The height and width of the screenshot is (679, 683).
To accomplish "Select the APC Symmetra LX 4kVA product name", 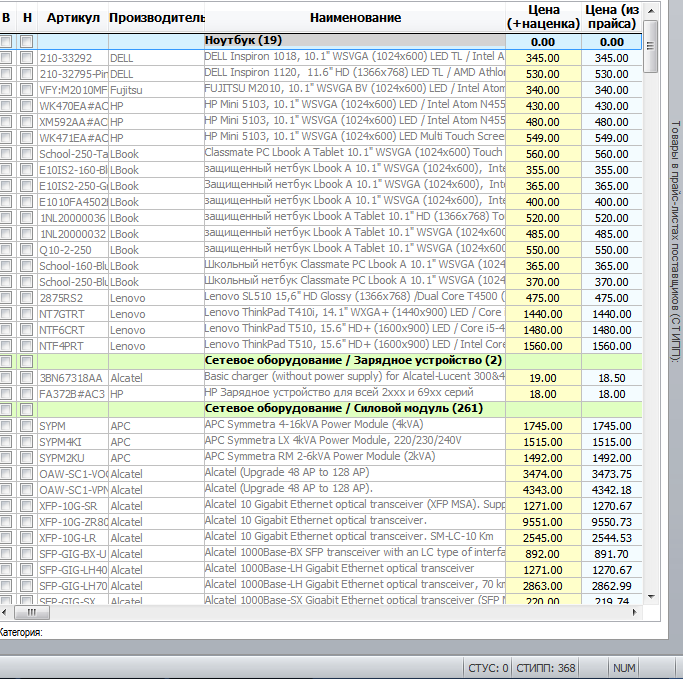I will point(355,441).
